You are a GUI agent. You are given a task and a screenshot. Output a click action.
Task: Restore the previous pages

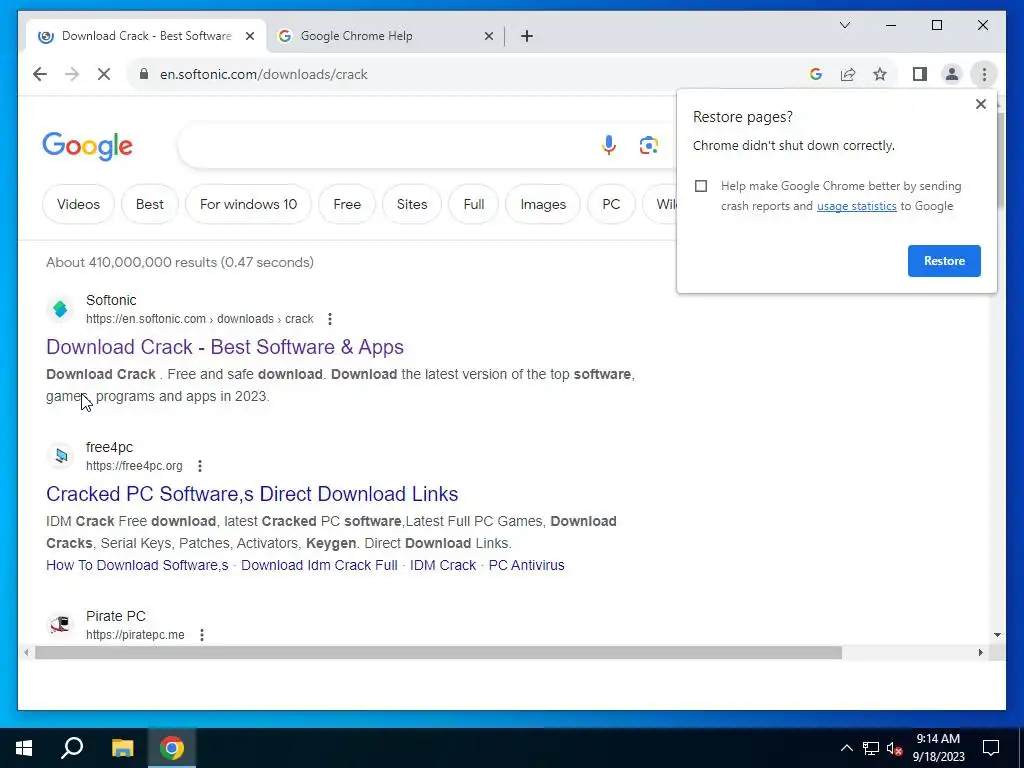[944, 261]
